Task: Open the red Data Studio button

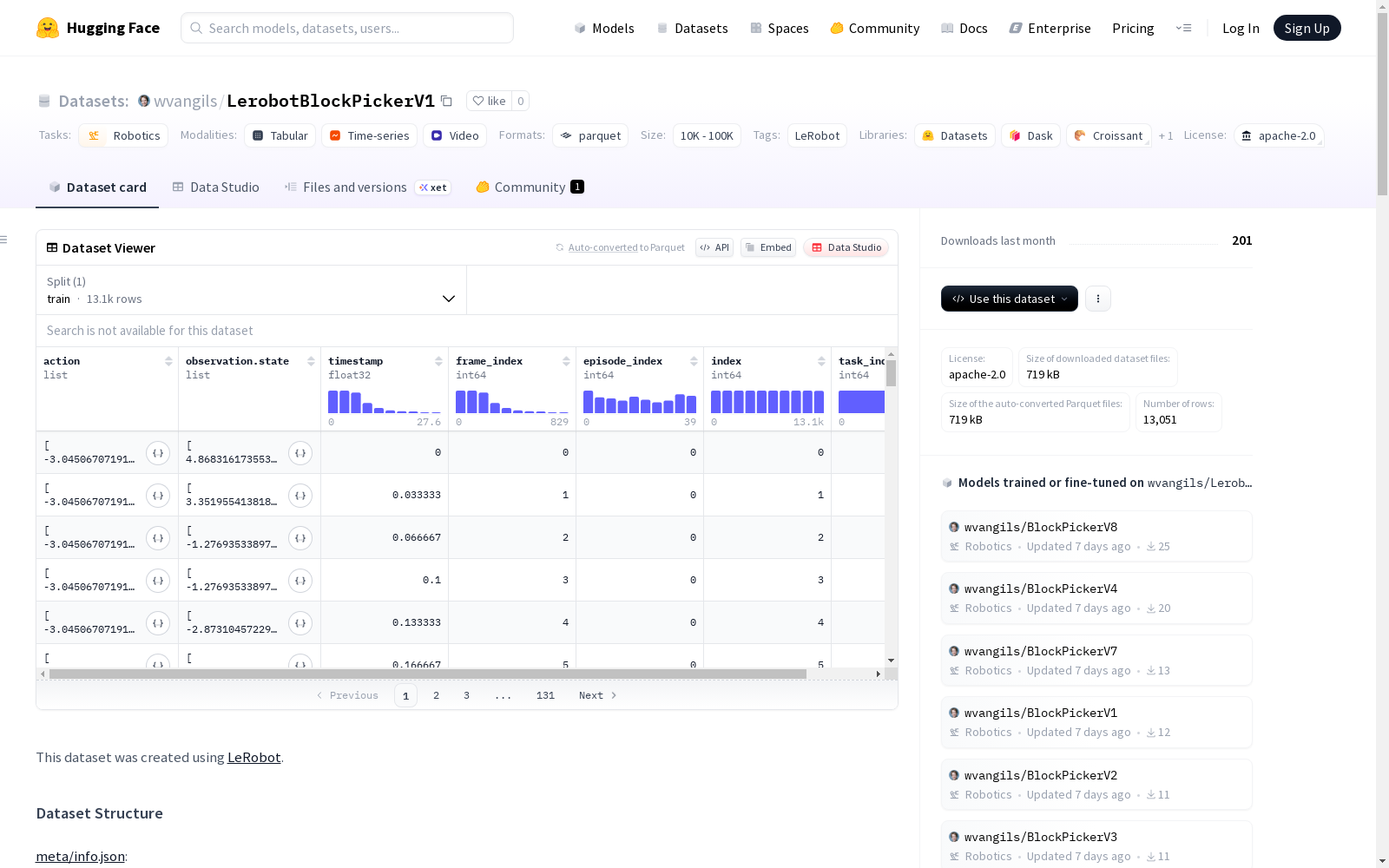Action: pyautogui.click(x=846, y=247)
